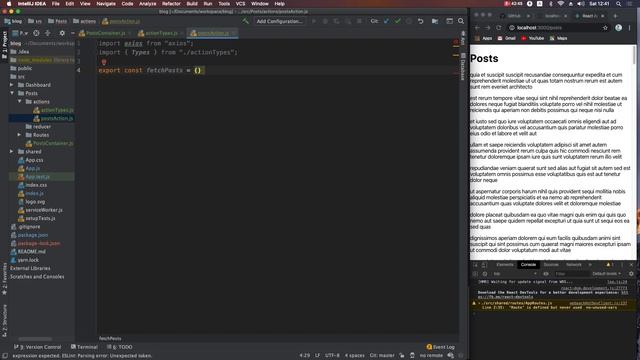
Task: Collapse the actions folder
Action: [19, 101]
